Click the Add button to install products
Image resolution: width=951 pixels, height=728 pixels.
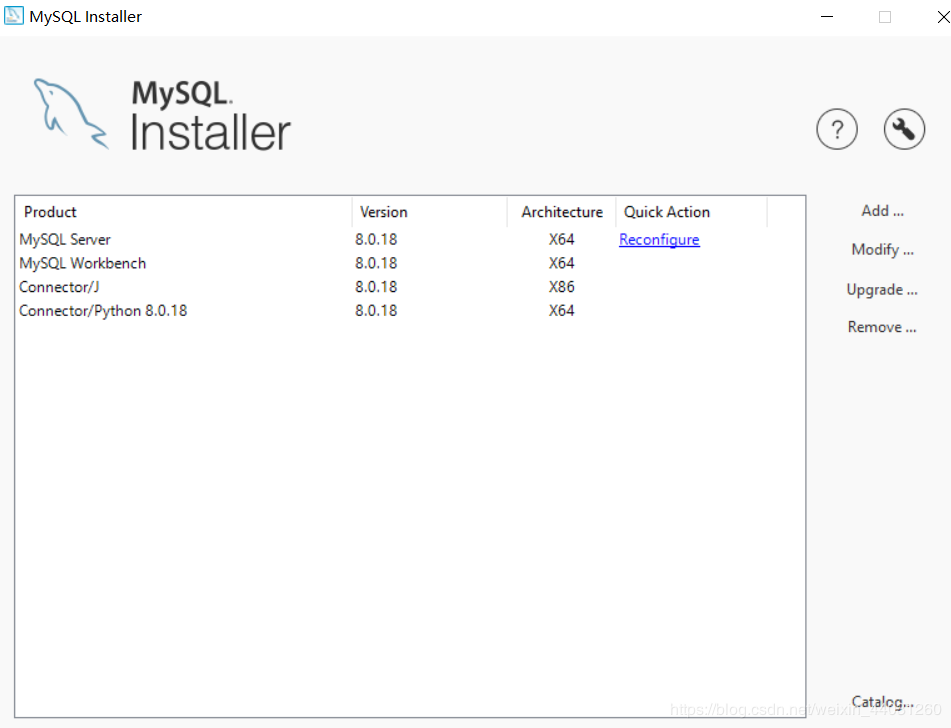click(881, 210)
